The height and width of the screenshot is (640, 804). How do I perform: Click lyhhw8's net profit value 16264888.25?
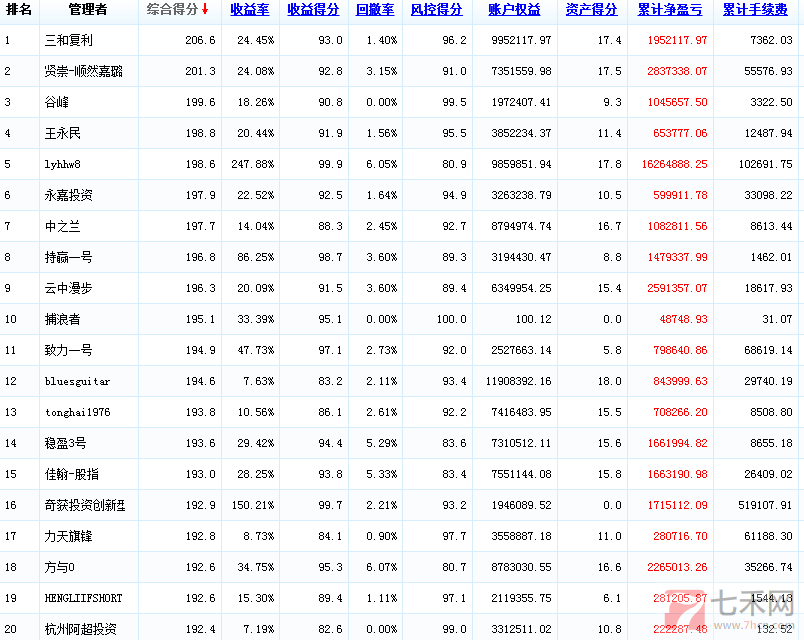pyautogui.click(x=672, y=164)
